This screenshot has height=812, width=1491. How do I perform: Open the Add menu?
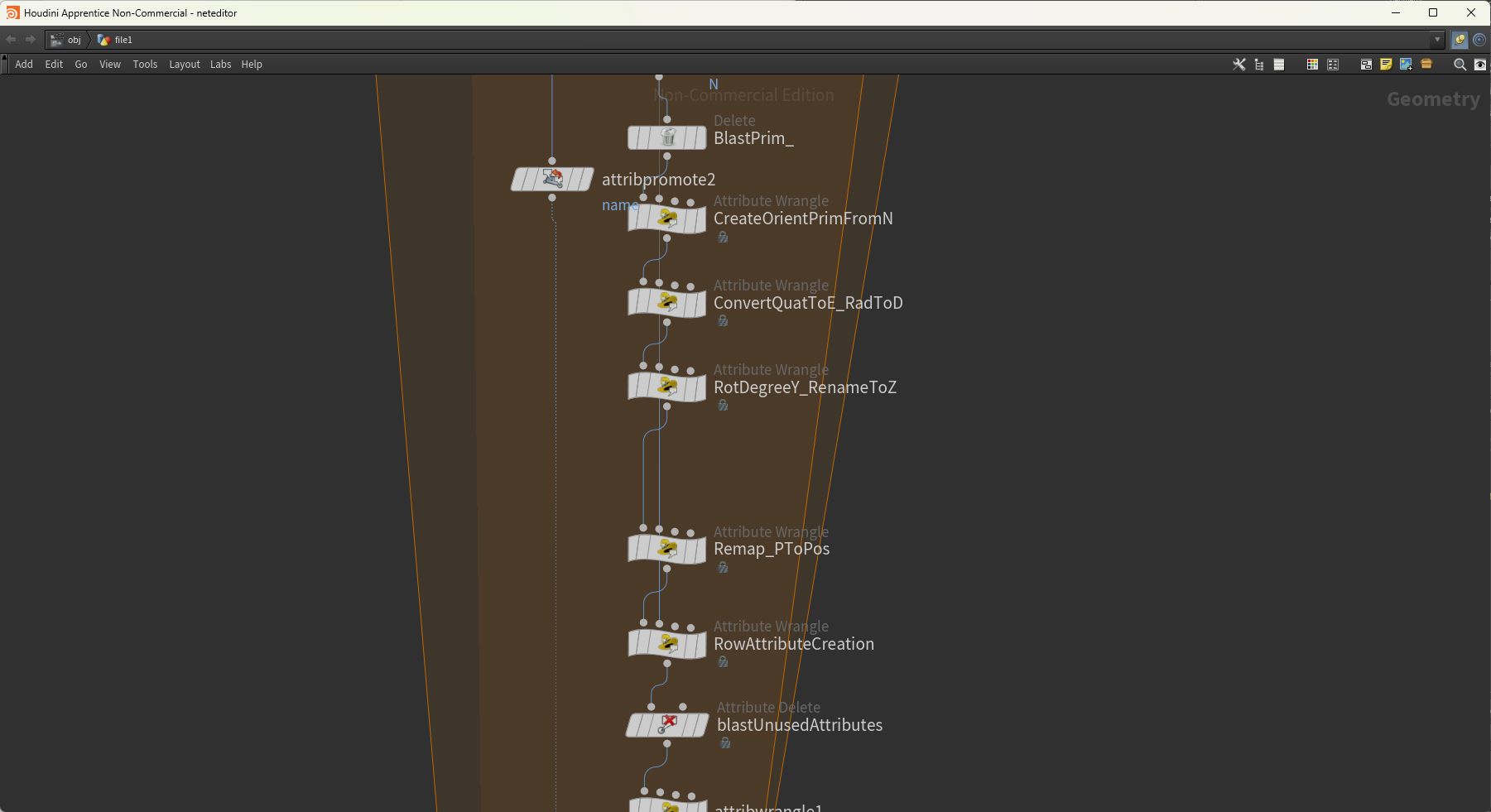24,65
